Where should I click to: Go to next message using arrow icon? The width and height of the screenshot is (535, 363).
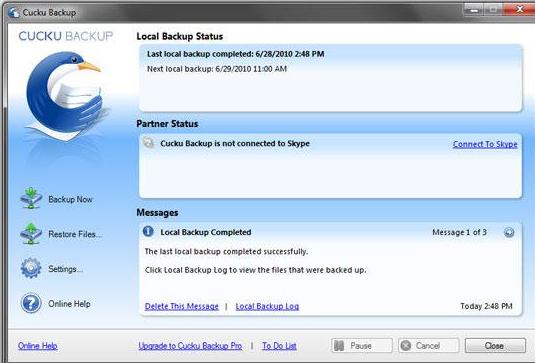tap(509, 232)
